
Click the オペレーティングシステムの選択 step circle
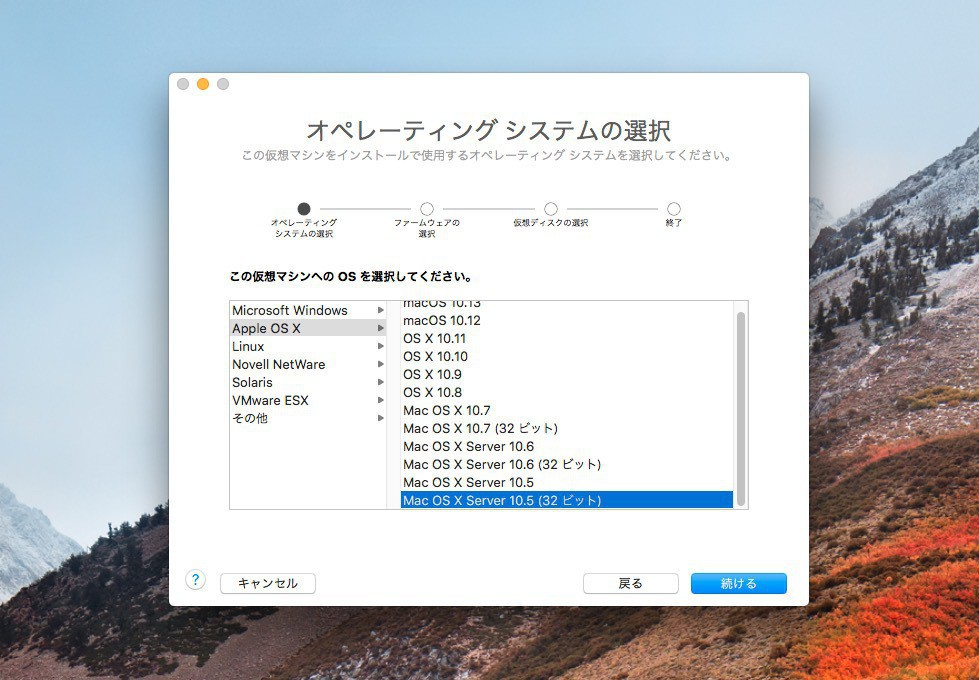[x=304, y=209]
